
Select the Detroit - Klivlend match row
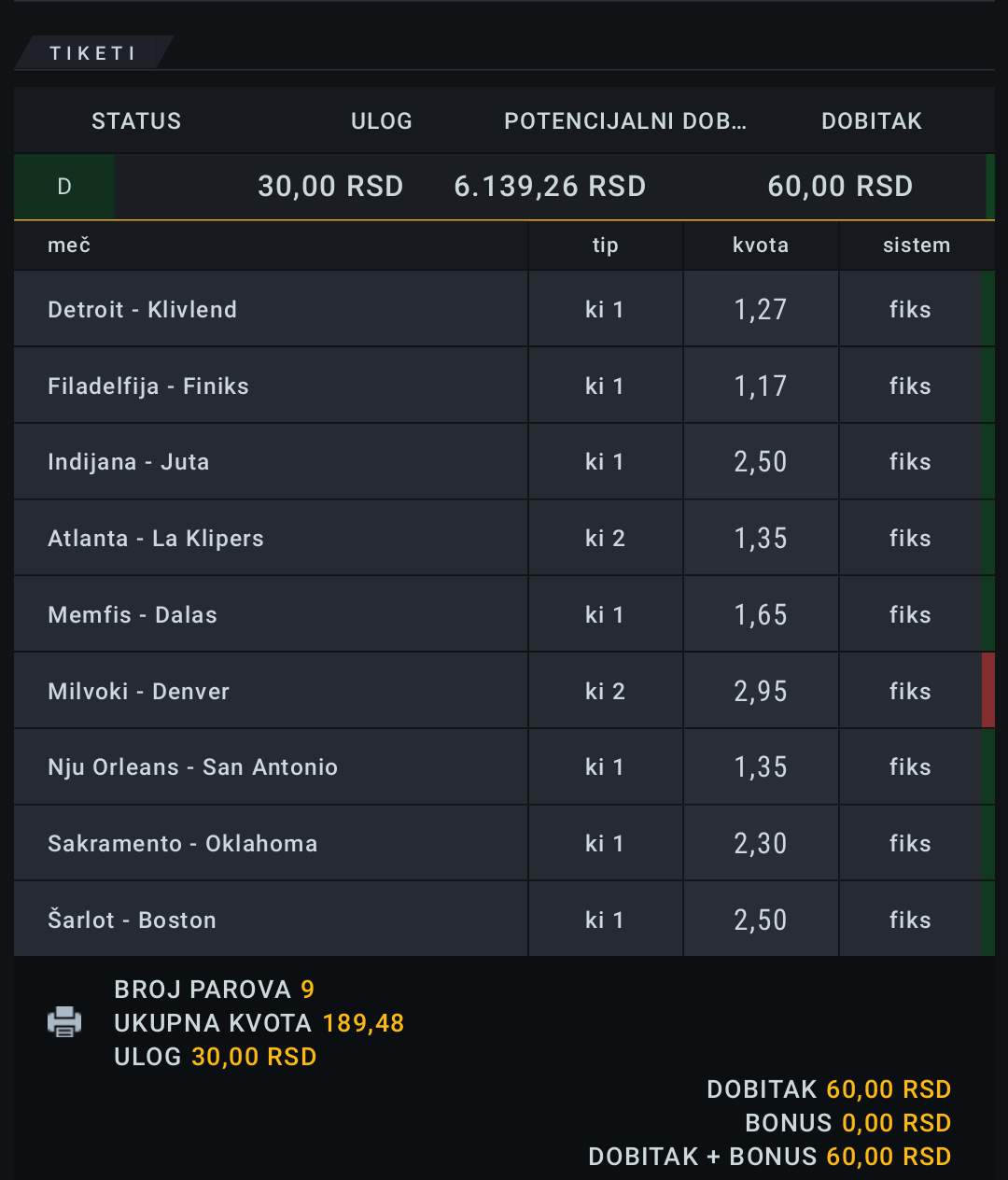504,309
